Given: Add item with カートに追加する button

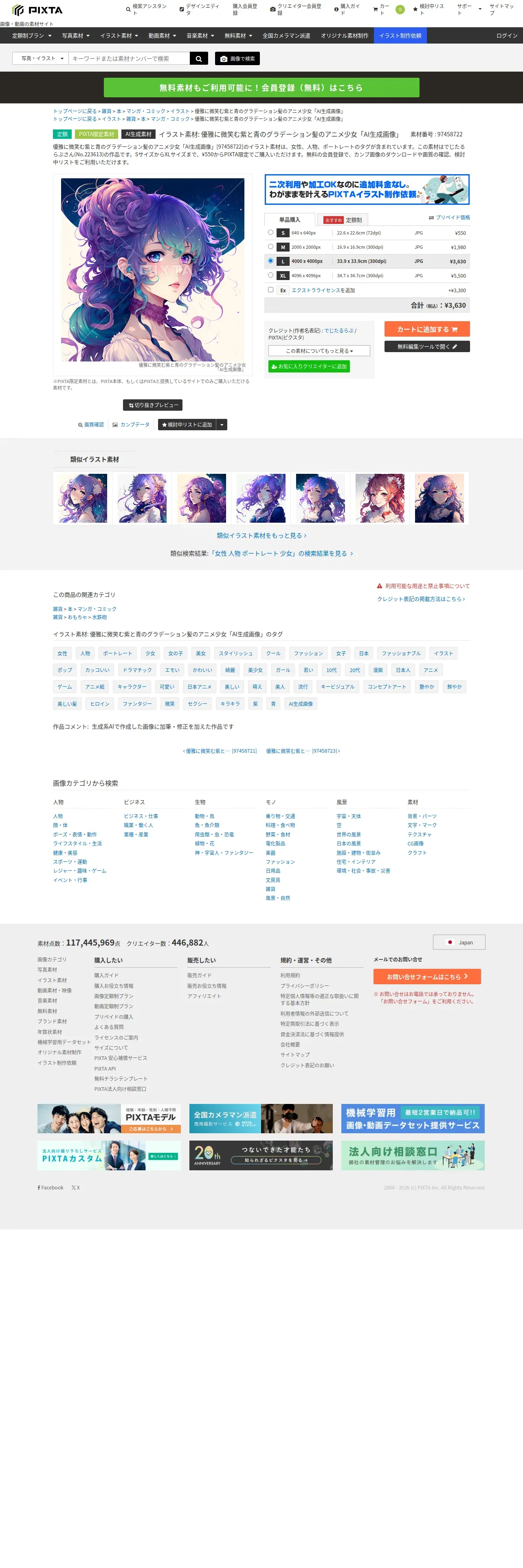Looking at the screenshot, I should click(427, 329).
